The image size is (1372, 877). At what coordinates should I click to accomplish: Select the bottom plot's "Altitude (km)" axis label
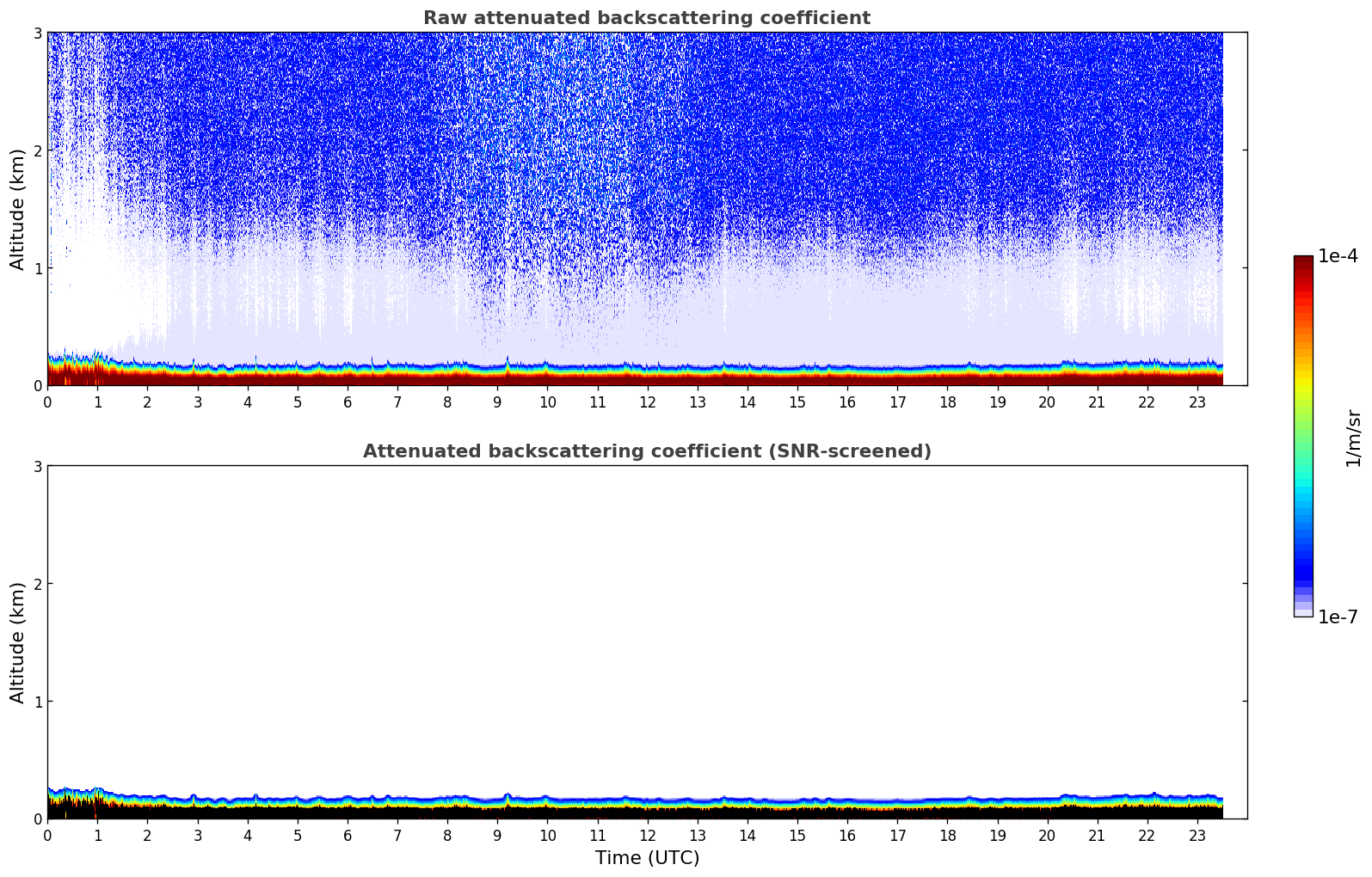(x=18, y=642)
